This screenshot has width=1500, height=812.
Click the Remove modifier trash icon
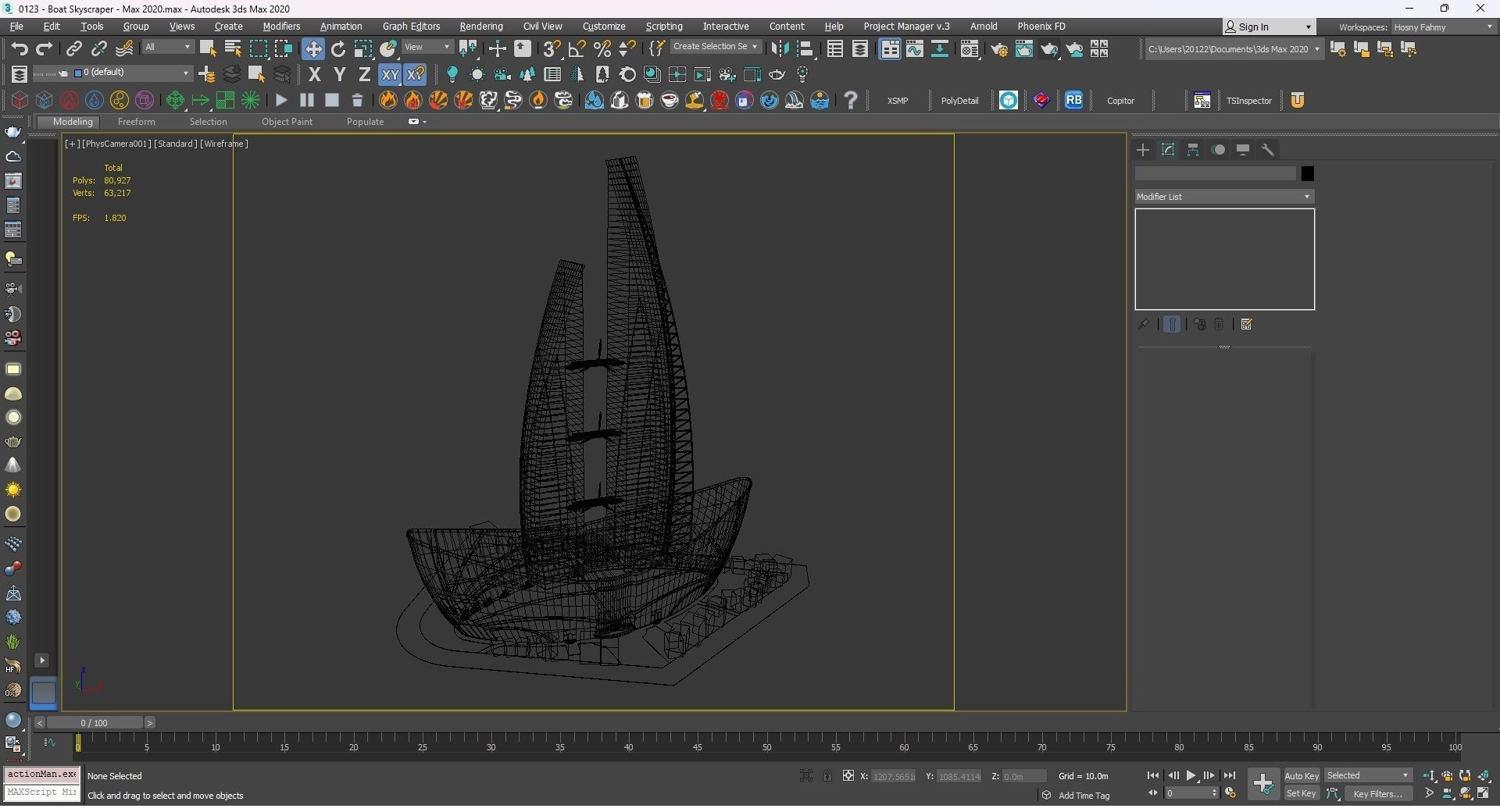pos(1219,324)
